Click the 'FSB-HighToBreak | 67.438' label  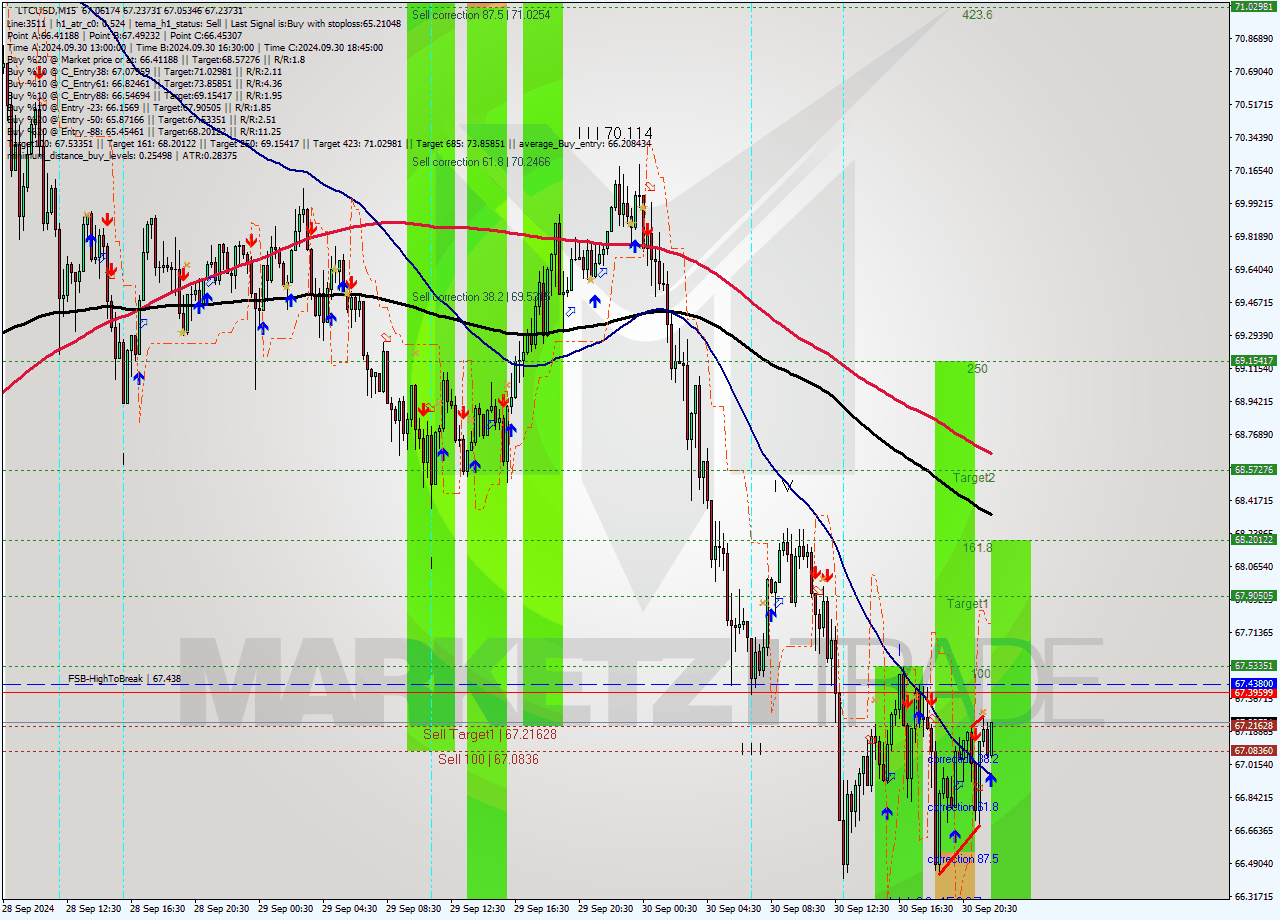(125, 678)
